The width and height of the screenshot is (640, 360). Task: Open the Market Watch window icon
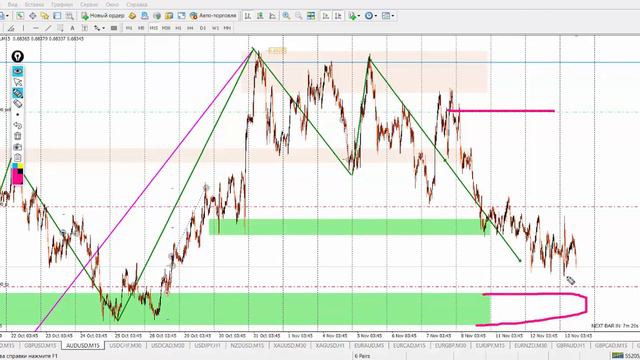click(20, 16)
